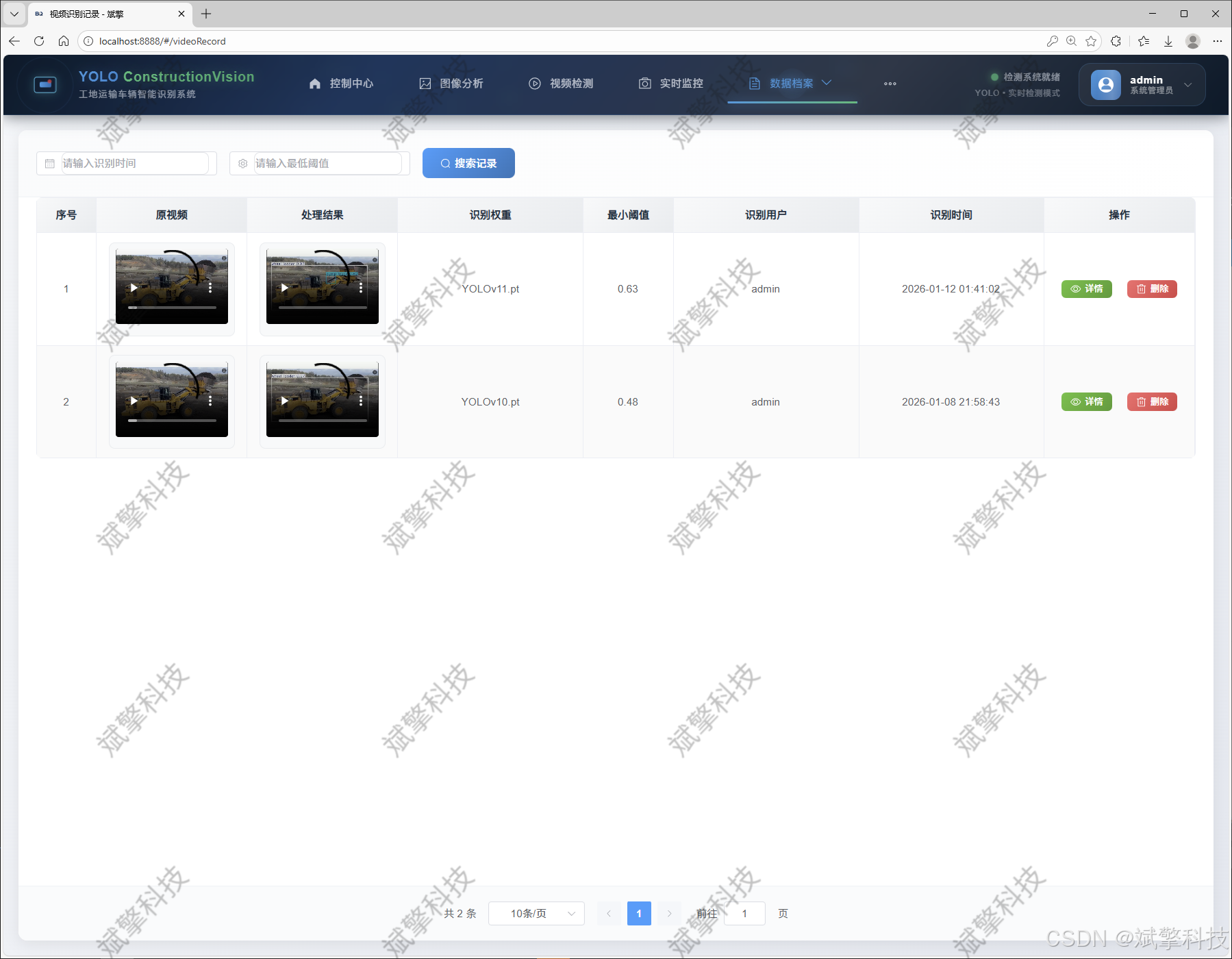Click the password key icon in address bar
This screenshot has width=1232, height=959.
[1053, 41]
